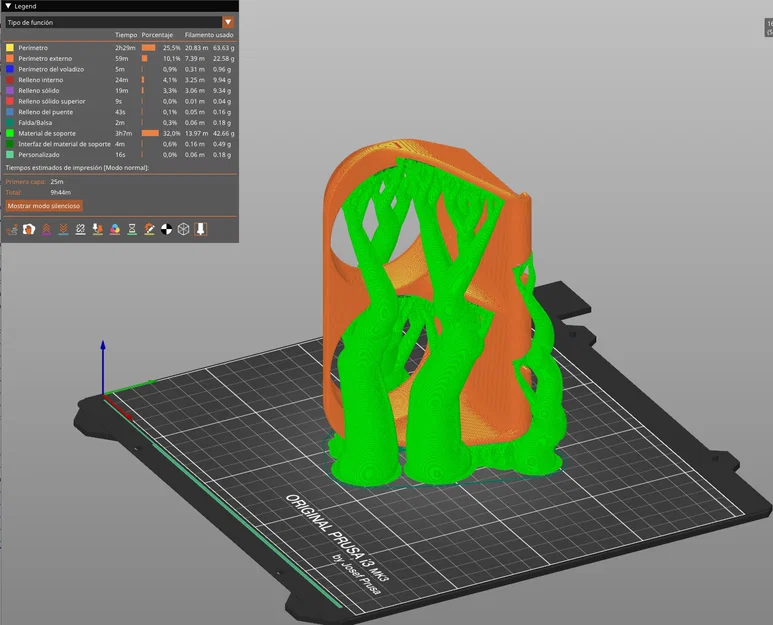Click Tiempos estimados de impresión label
This screenshot has height=625, width=773.
pyautogui.click(x=77, y=168)
